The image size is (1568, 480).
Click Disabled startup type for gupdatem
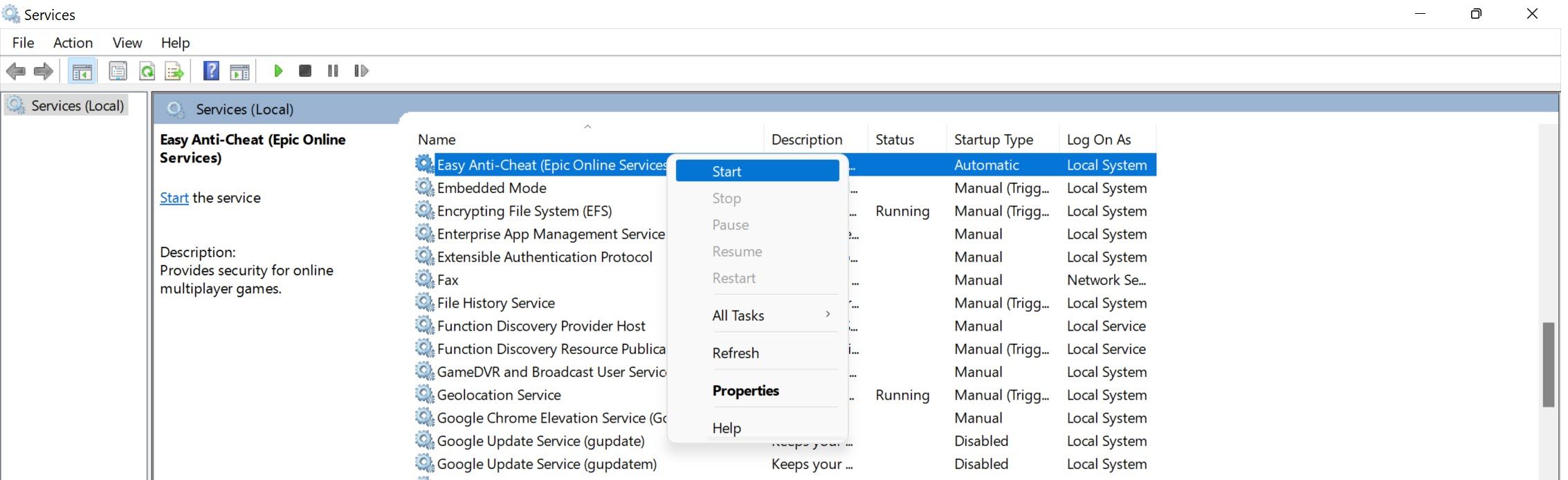[981, 463]
